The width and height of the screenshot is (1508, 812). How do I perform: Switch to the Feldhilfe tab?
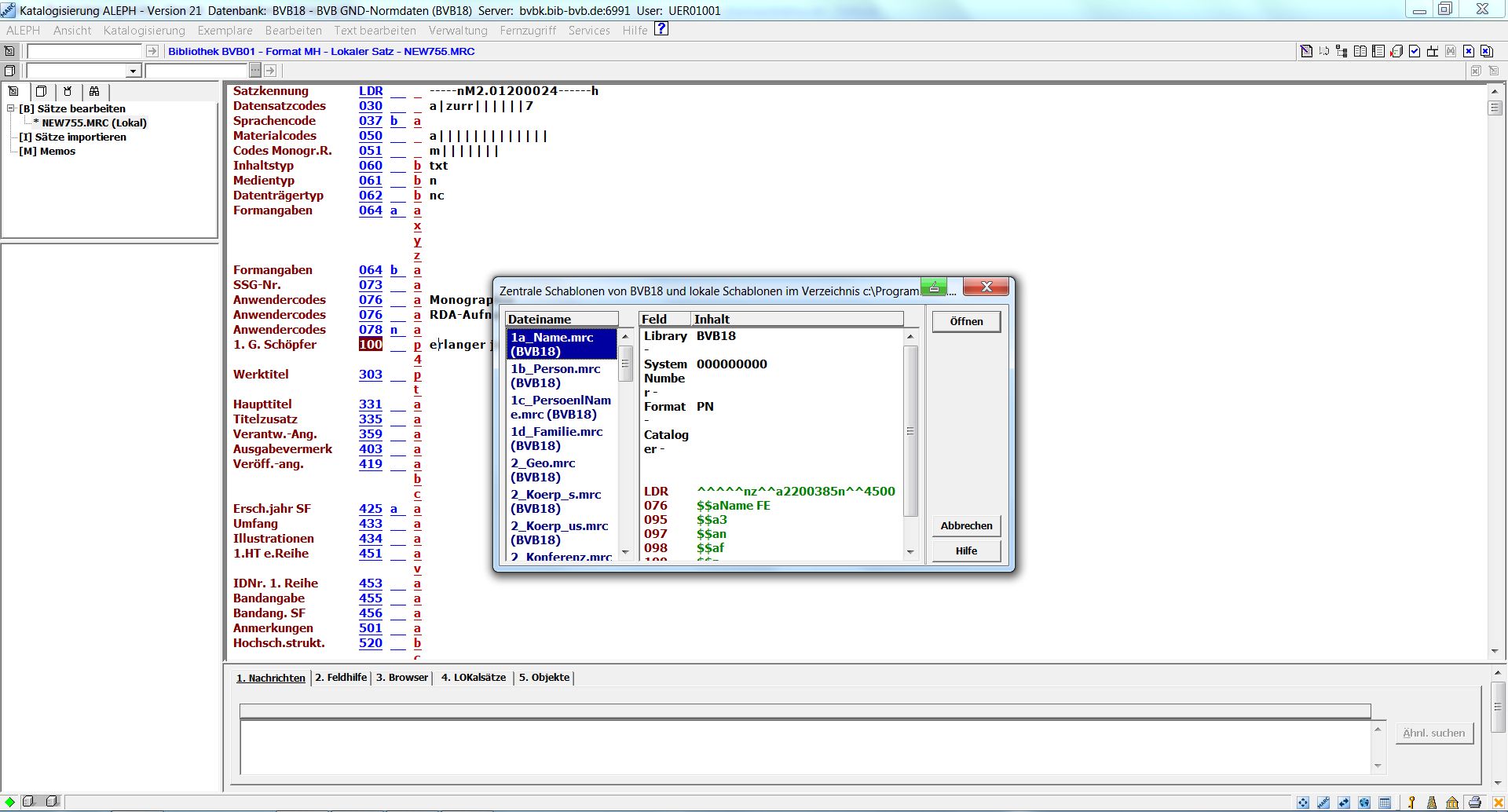point(341,677)
